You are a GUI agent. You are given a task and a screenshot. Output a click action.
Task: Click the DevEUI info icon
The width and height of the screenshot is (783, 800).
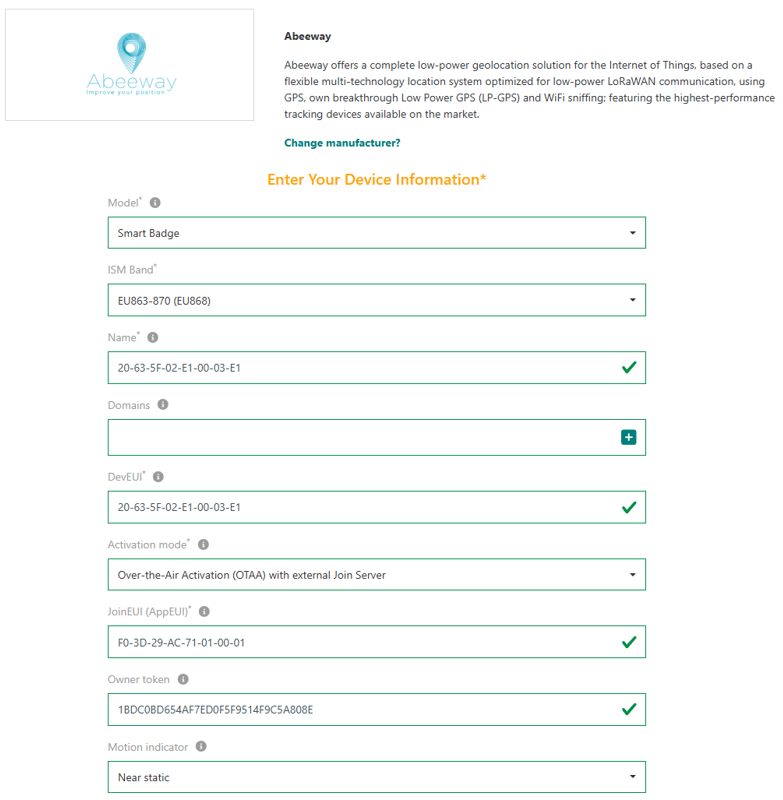[159, 478]
